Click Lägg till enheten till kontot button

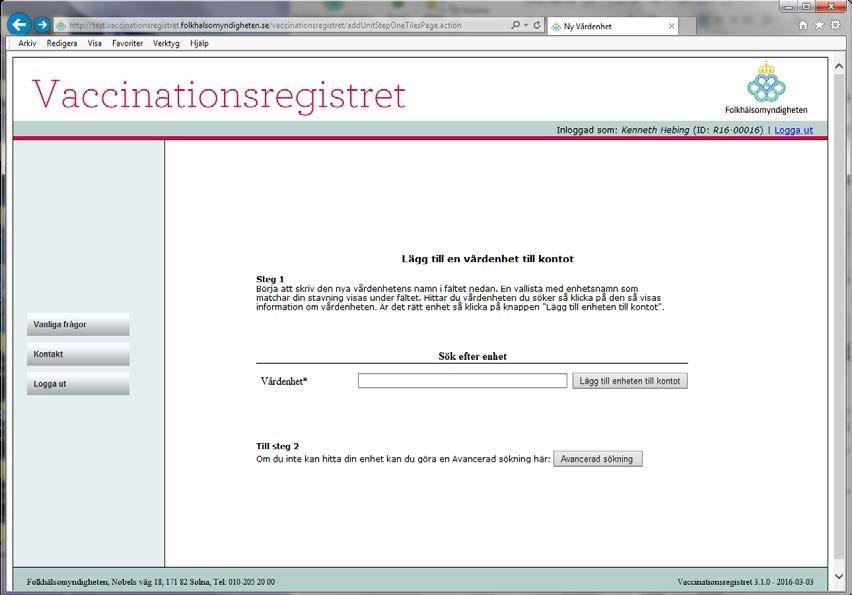tap(630, 381)
